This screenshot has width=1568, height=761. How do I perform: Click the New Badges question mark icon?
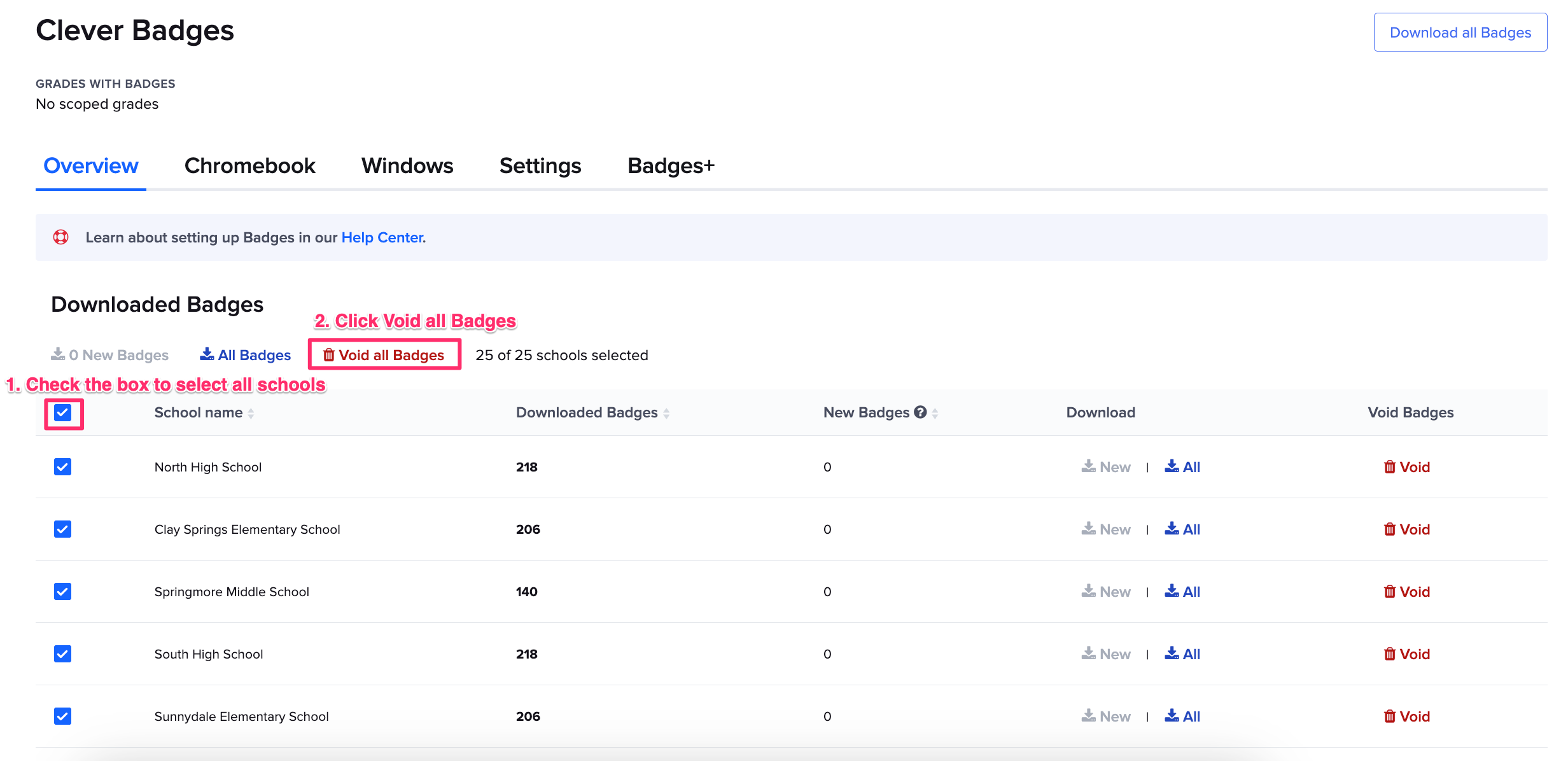pos(920,412)
